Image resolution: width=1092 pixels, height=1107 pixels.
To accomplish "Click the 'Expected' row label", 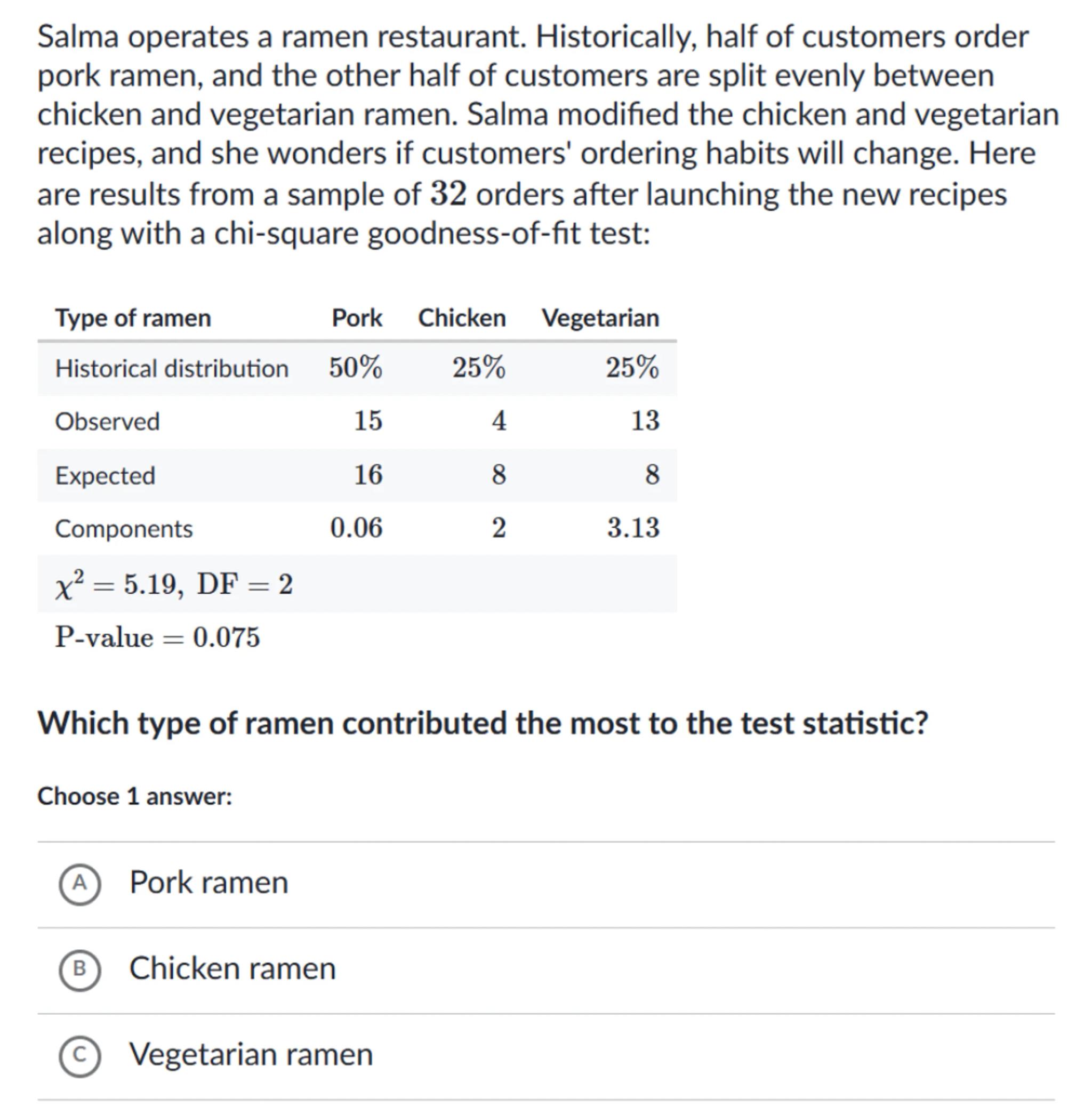I will tap(105, 475).
